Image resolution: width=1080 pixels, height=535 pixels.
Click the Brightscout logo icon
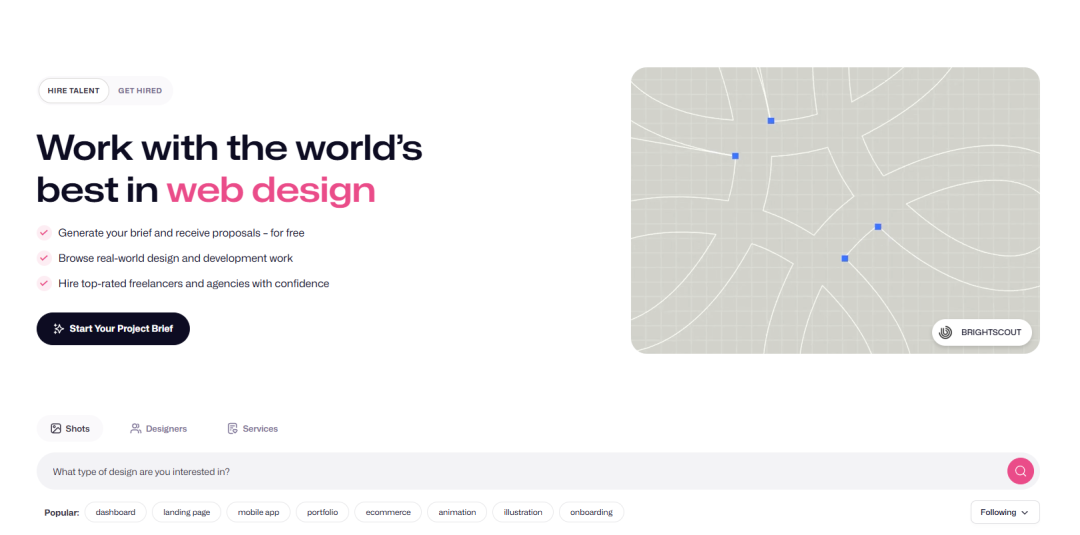(946, 333)
